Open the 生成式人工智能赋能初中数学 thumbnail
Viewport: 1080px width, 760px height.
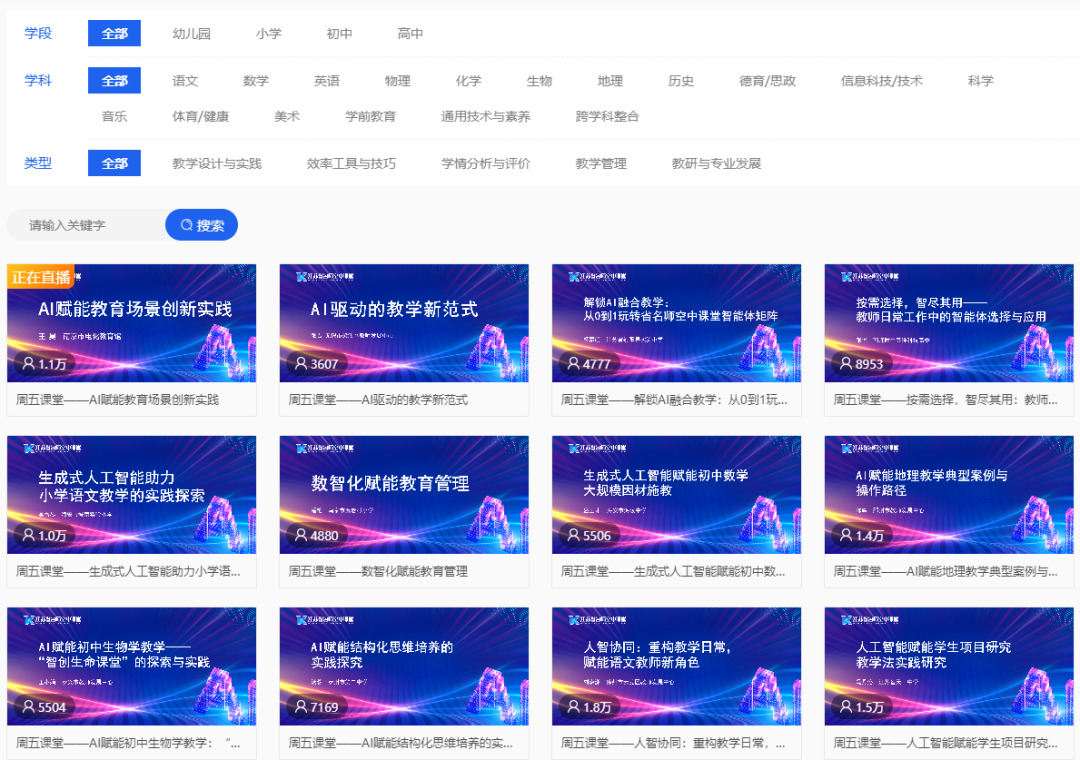pyautogui.click(x=676, y=494)
